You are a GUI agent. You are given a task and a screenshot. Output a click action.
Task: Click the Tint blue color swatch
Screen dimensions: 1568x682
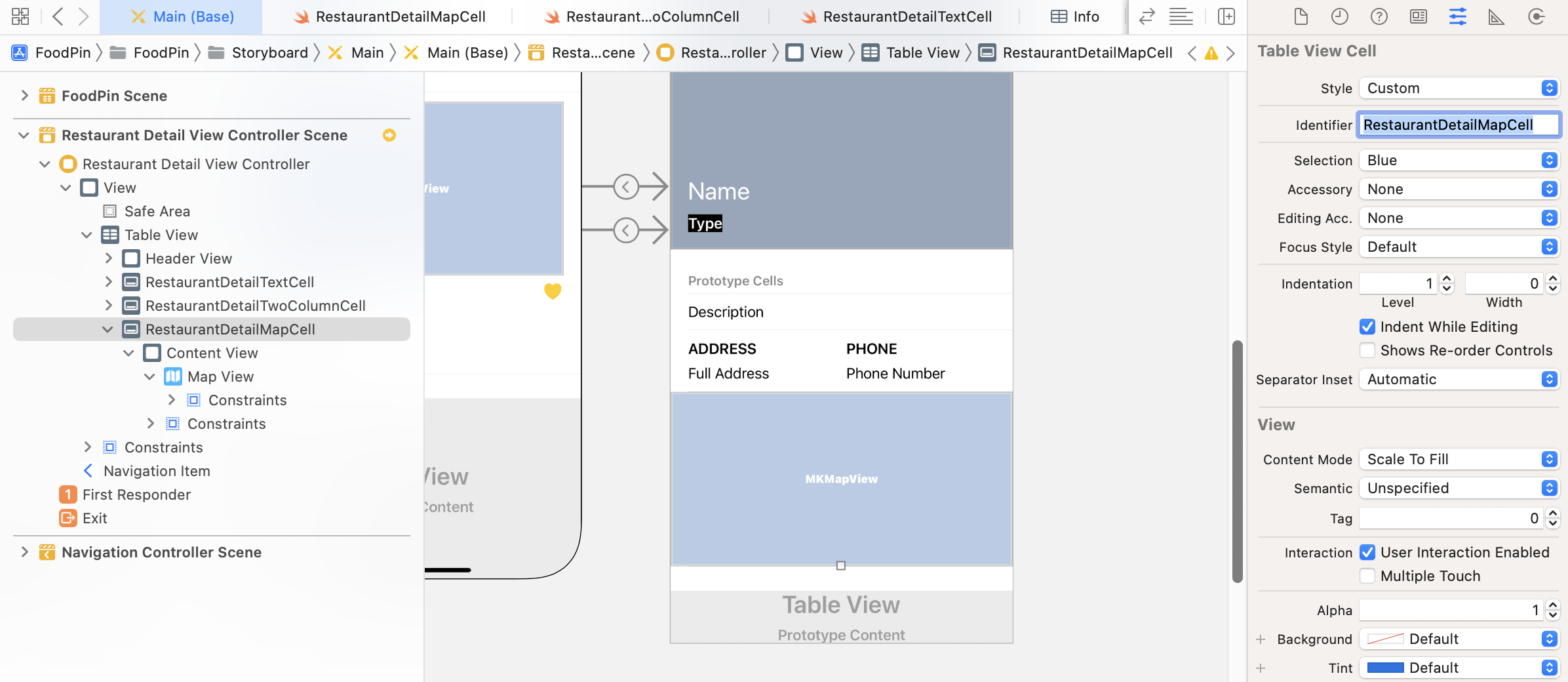pyautogui.click(x=1385, y=668)
